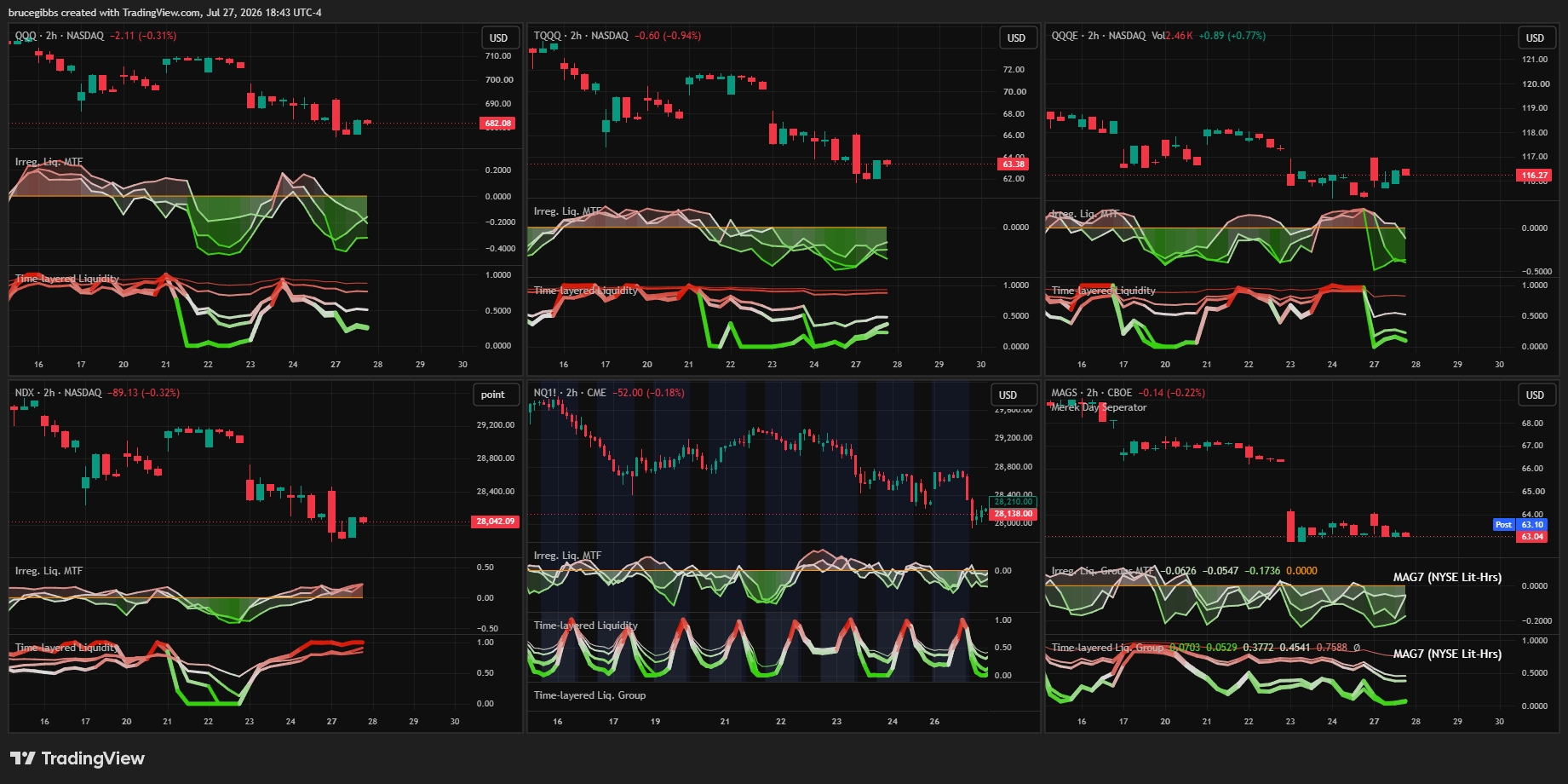Screen dimensions: 1568x784
Task: Select Time-layered Liquidity indicator on TQQQ chart
Action: pos(586,291)
